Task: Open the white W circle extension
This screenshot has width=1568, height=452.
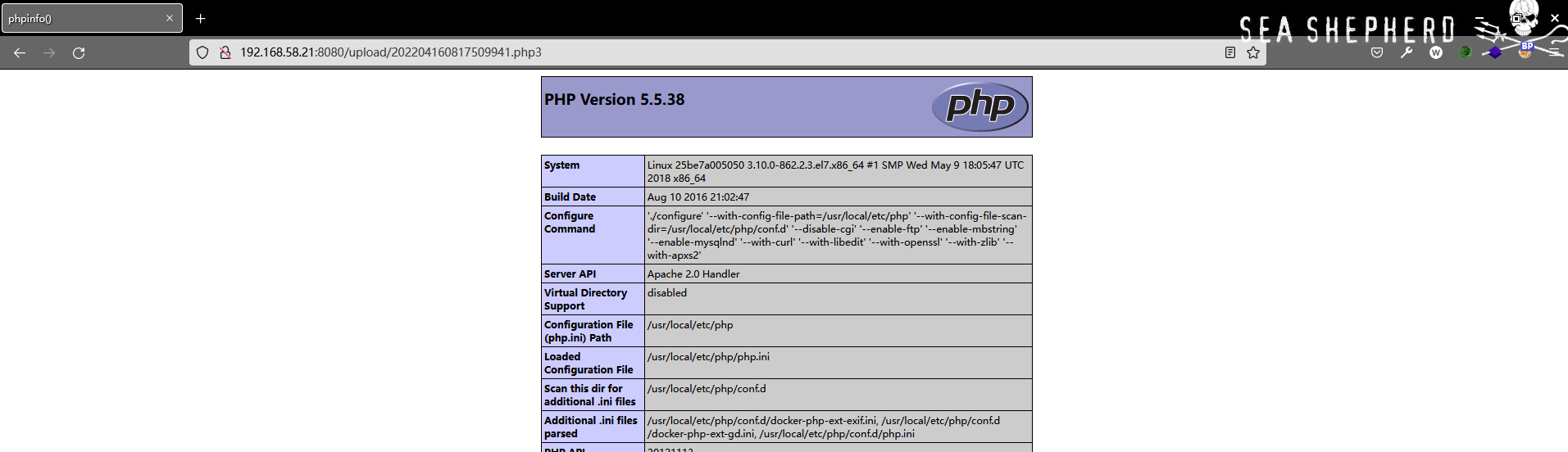Action: click(1436, 52)
